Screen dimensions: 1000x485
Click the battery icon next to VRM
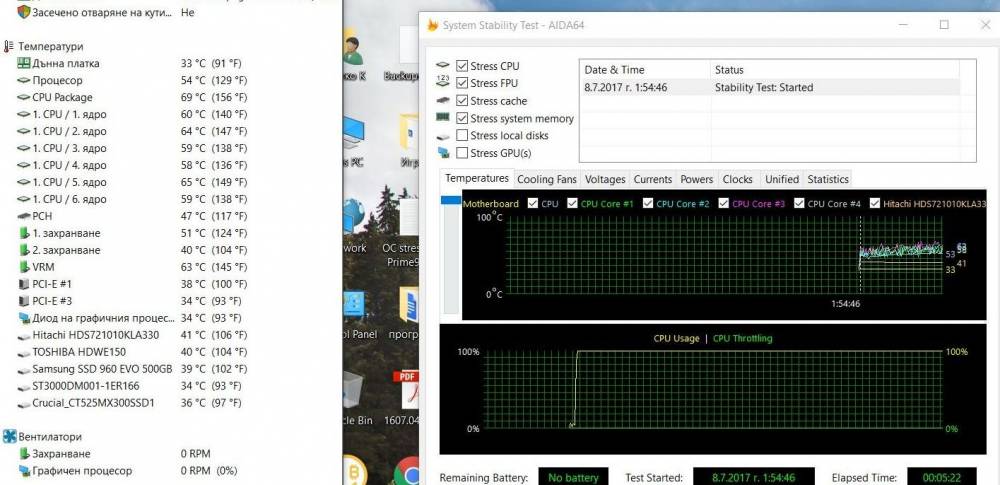pos(24,267)
